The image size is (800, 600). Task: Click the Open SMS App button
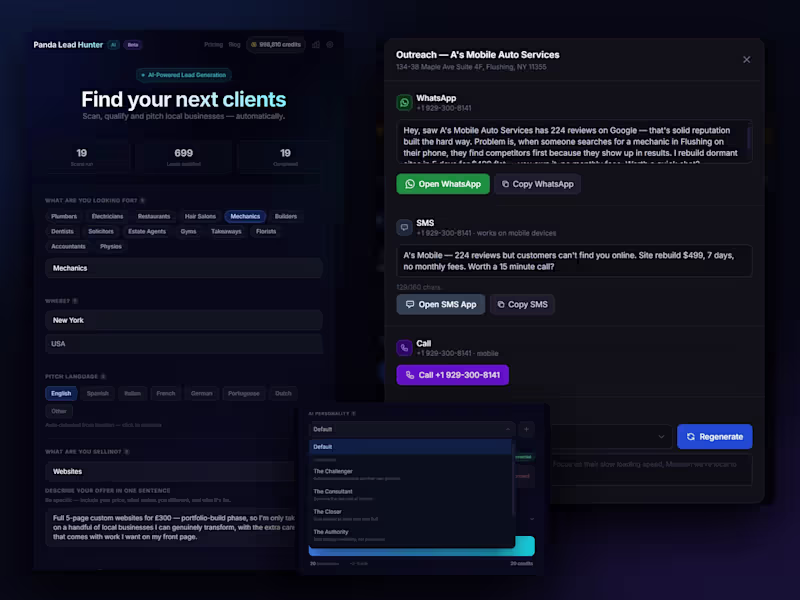tap(441, 305)
